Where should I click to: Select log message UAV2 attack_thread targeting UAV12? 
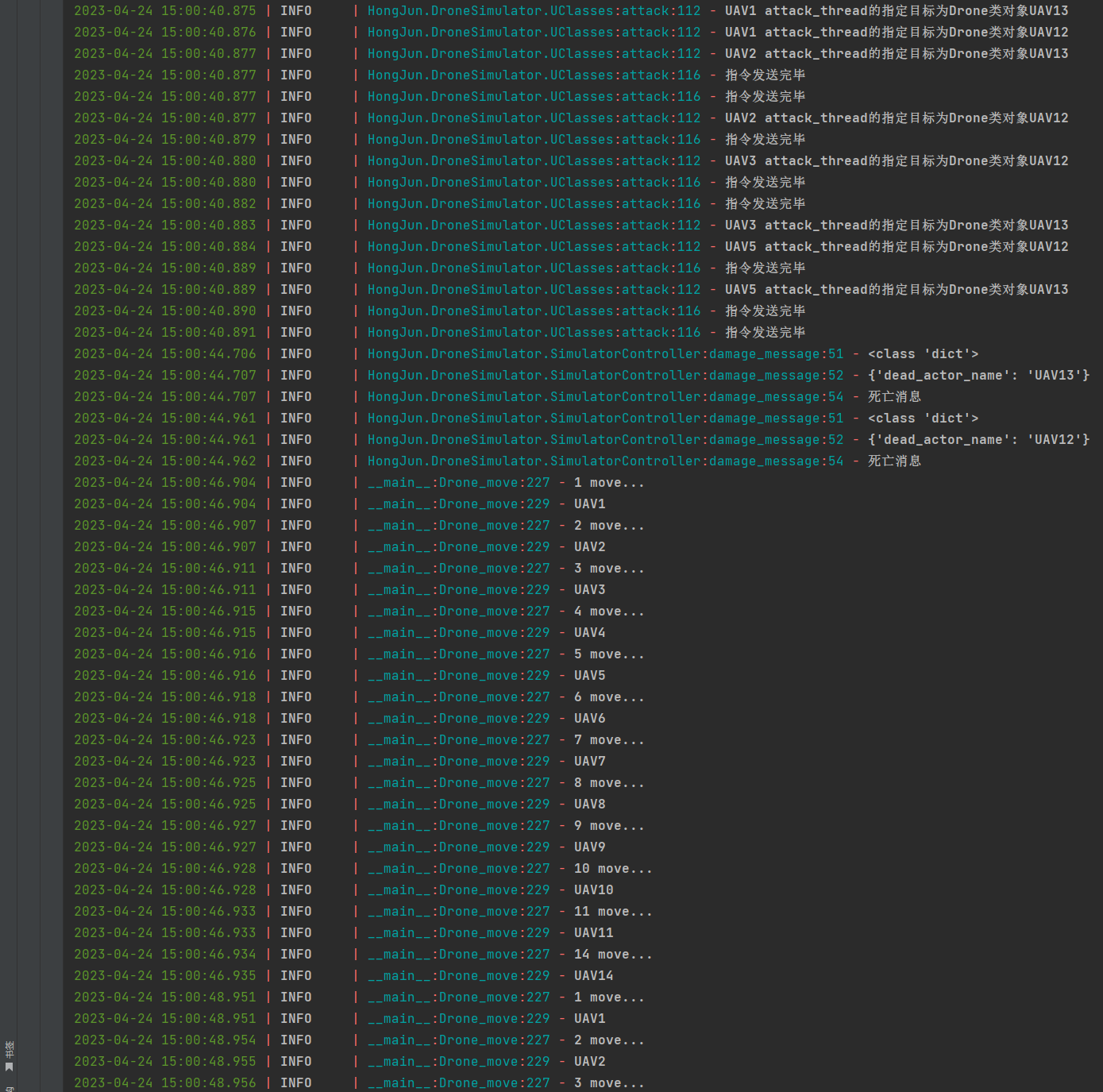coord(897,118)
